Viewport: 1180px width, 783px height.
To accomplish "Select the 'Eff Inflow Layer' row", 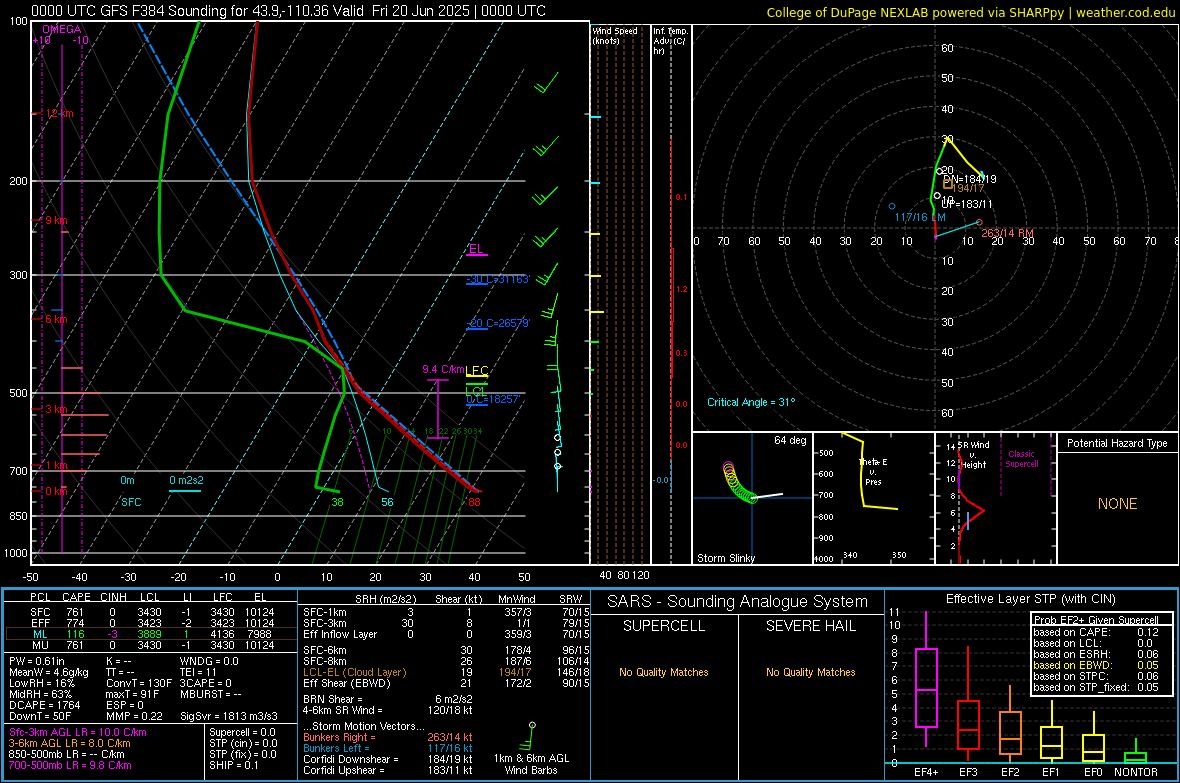I will click(x=446, y=634).
